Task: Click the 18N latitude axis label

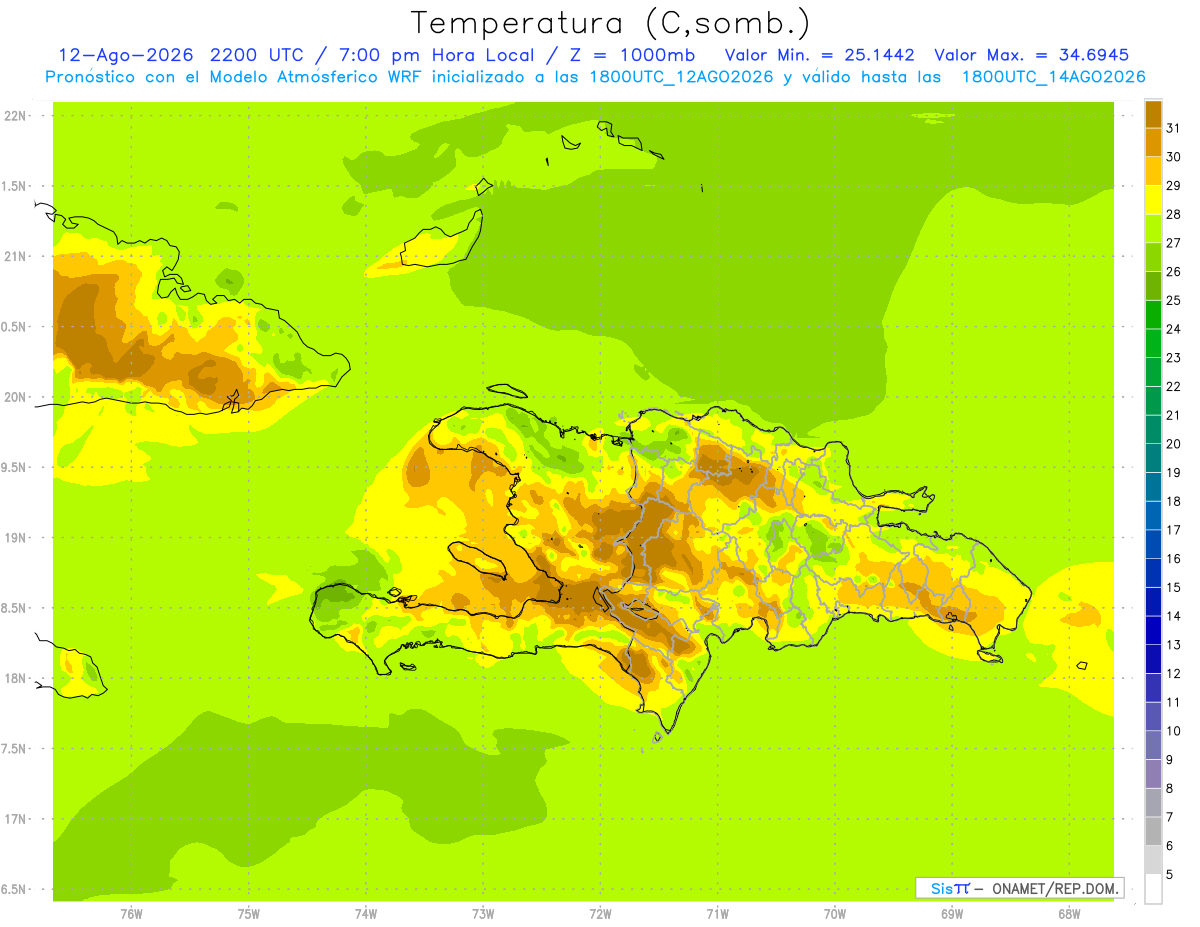Action: click(16, 678)
